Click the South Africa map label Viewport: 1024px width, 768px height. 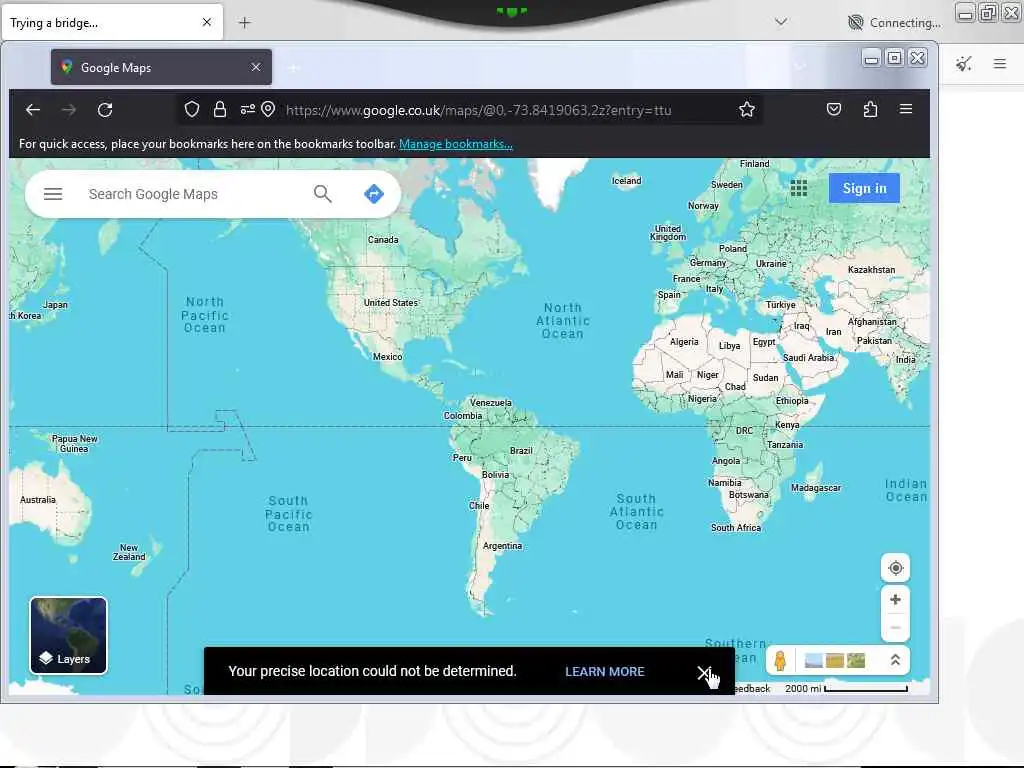[736, 528]
